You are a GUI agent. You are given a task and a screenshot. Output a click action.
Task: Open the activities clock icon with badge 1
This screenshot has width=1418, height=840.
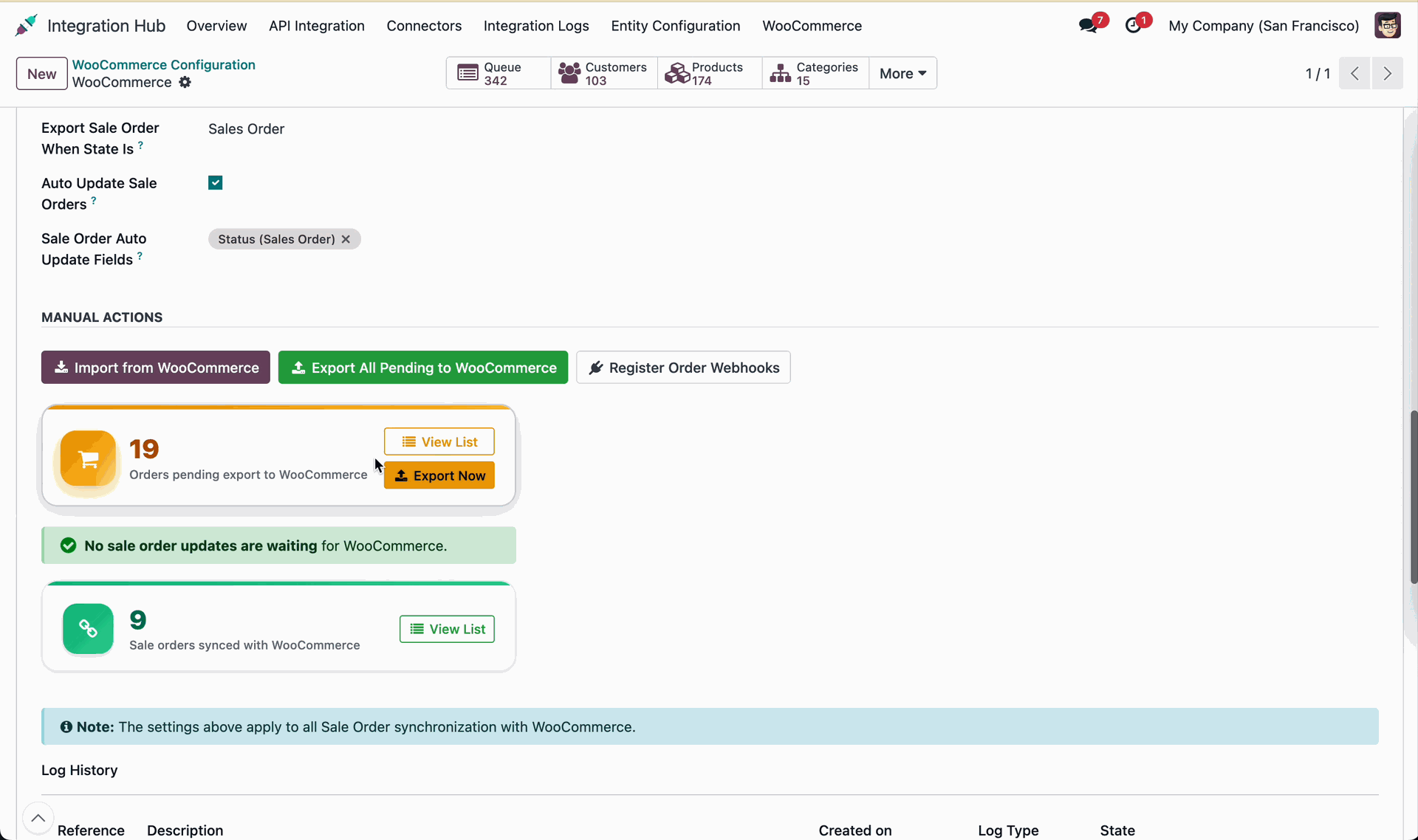tap(1134, 26)
